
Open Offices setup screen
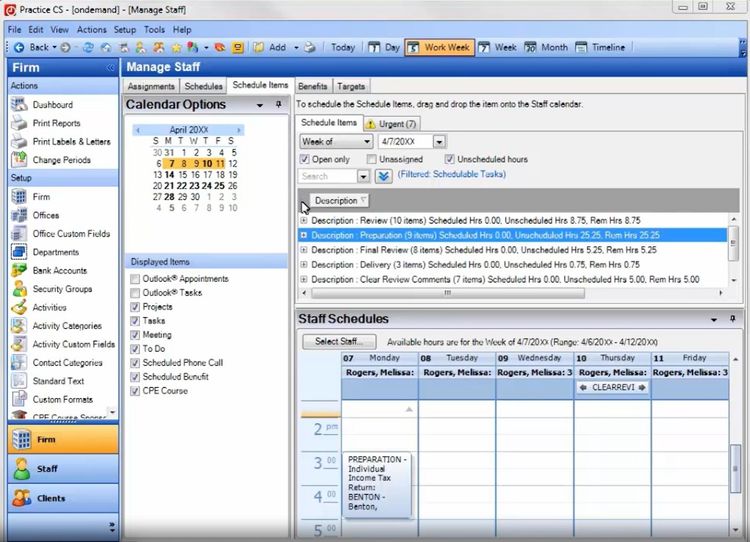click(x=46, y=215)
